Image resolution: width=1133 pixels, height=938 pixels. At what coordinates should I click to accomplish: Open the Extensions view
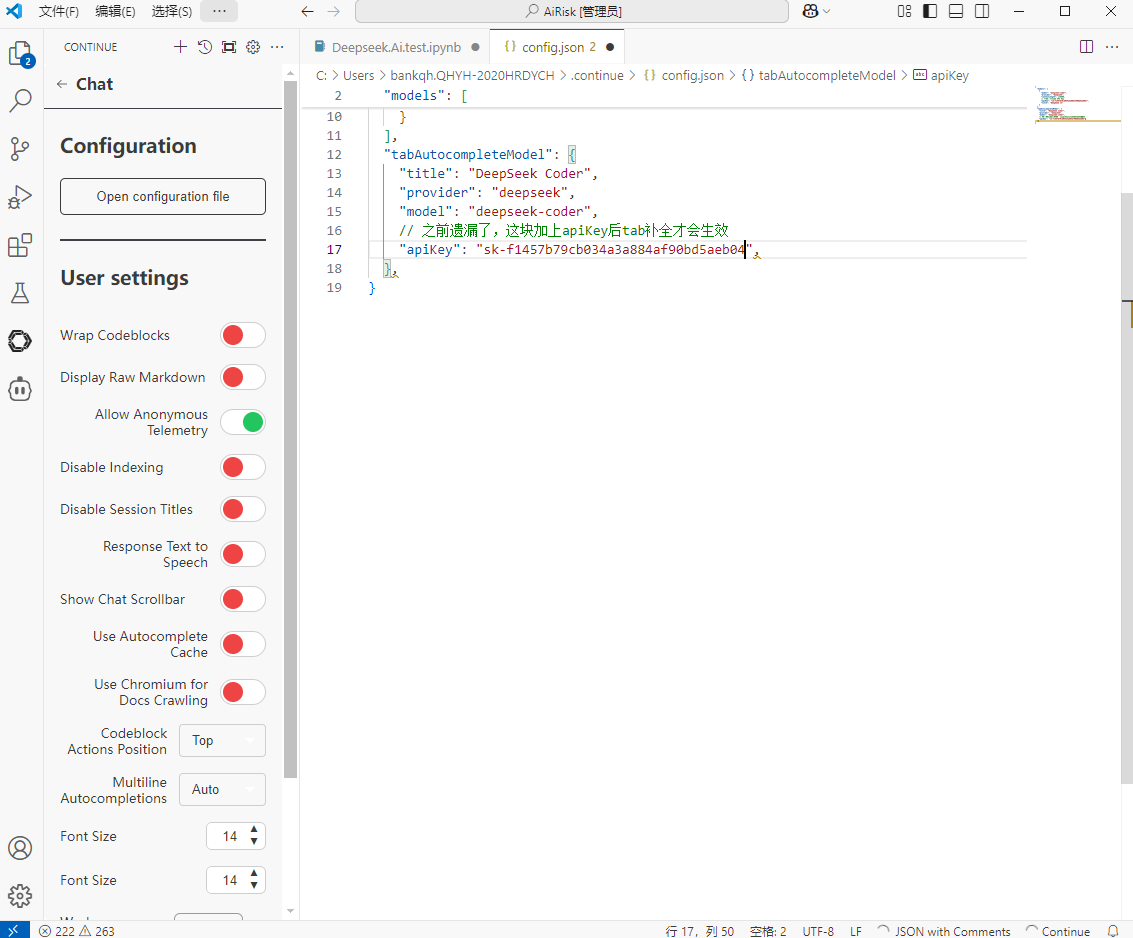(x=20, y=245)
